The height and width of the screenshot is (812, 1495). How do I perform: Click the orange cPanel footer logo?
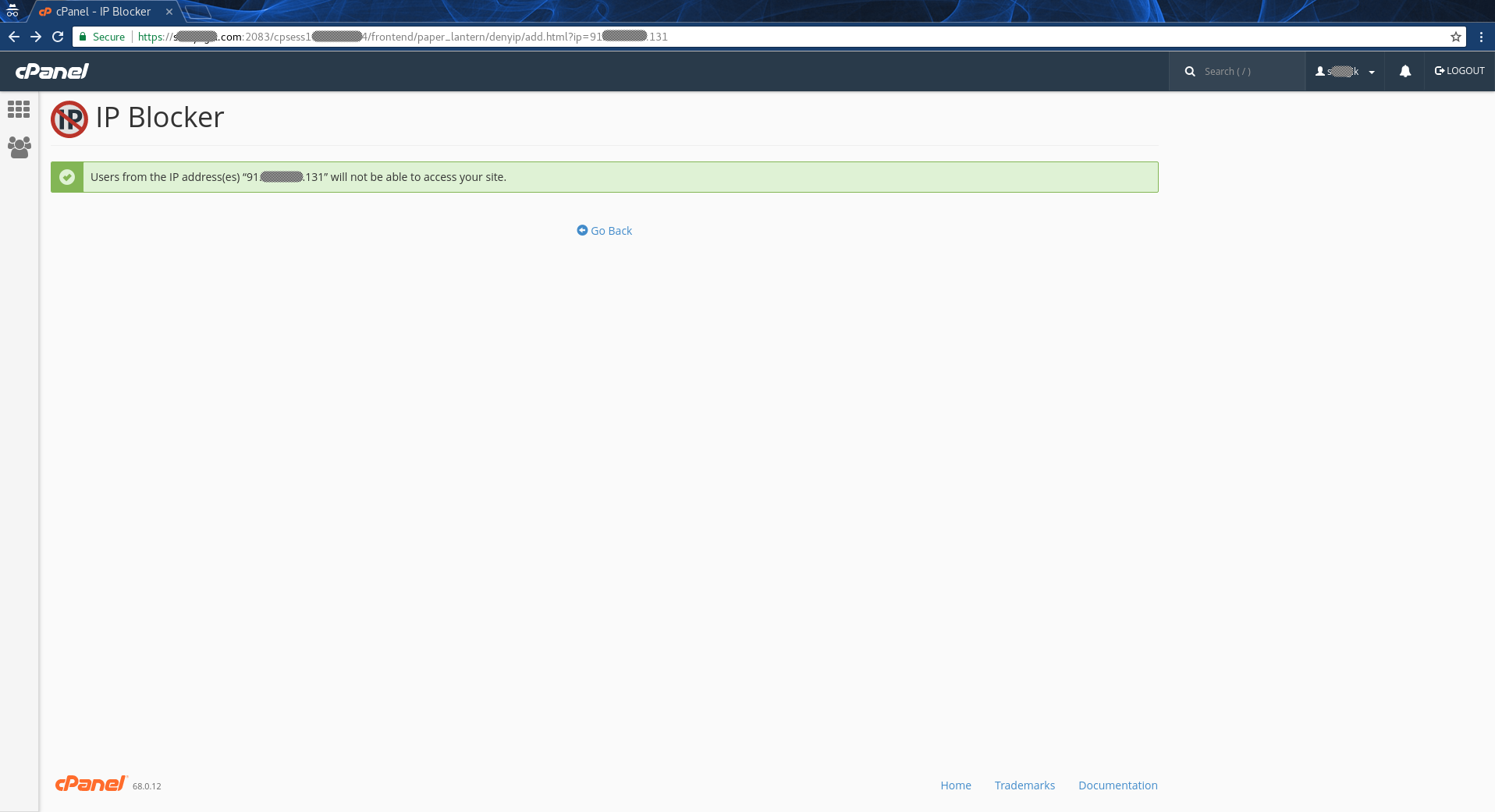(x=91, y=784)
